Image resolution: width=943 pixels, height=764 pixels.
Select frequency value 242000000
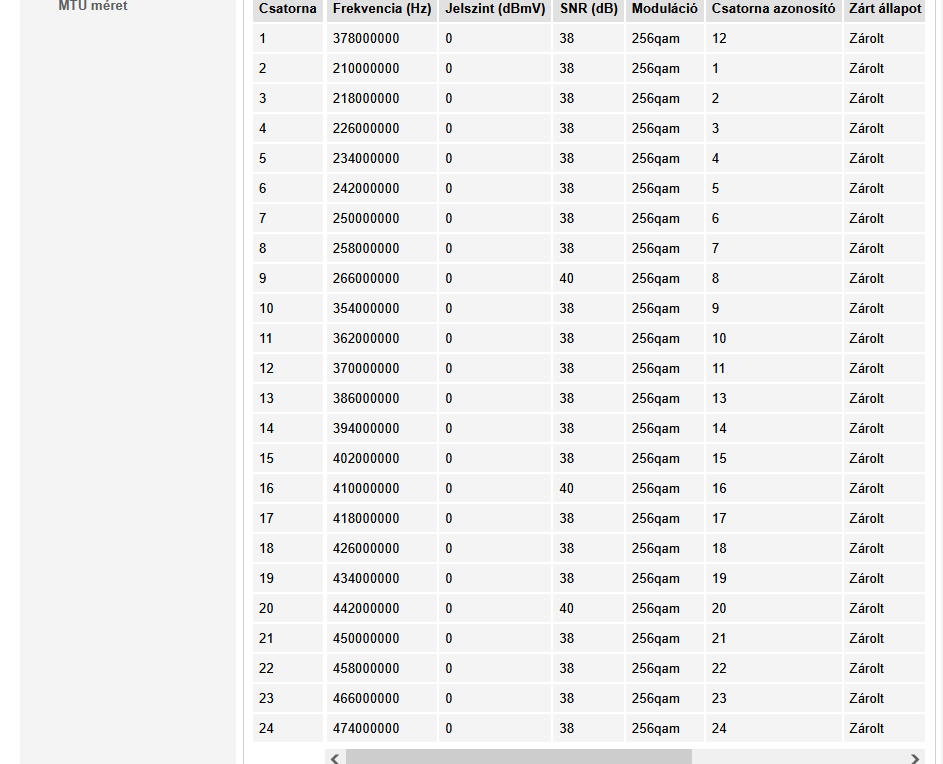366,188
